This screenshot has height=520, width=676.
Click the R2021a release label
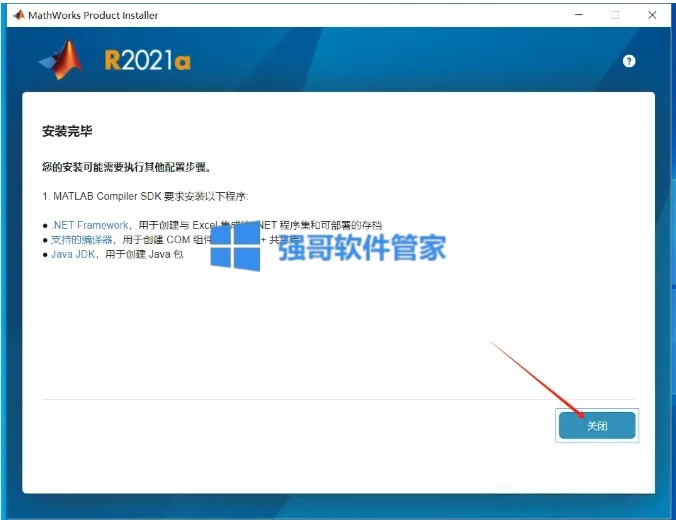click(x=147, y=60)
